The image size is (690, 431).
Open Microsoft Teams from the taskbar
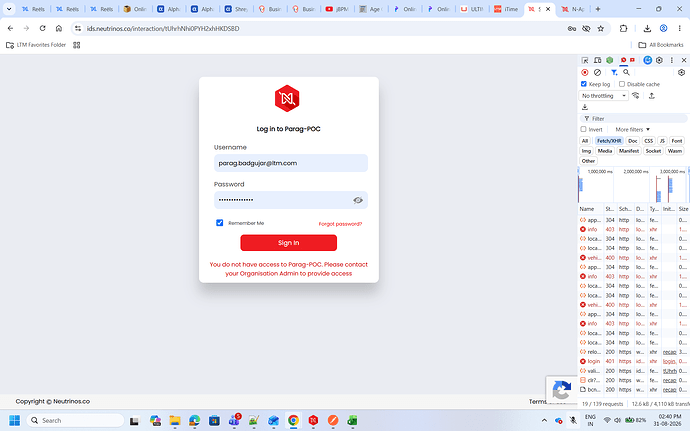[234, 420]
